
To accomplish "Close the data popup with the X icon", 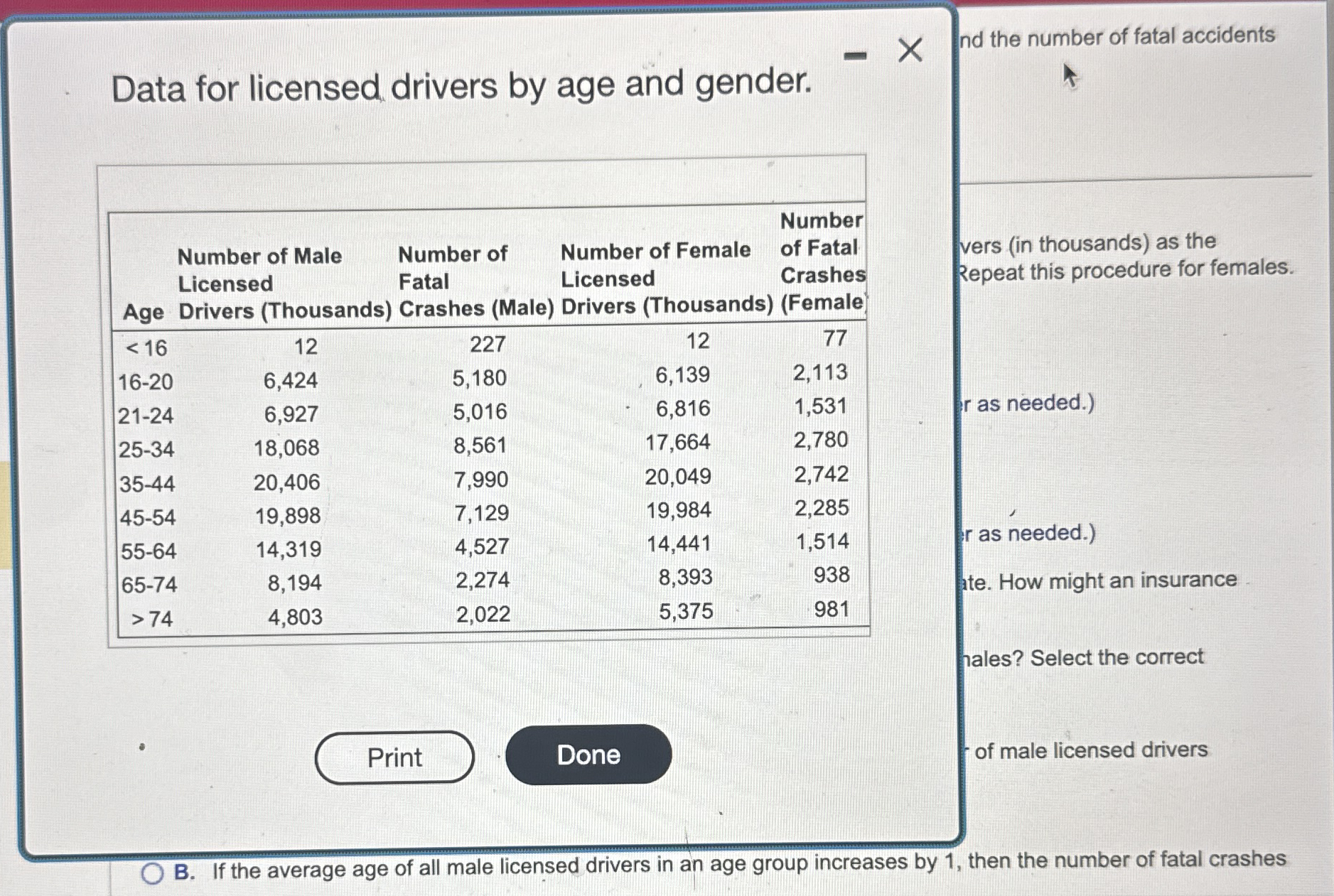I will coord(910,50).
